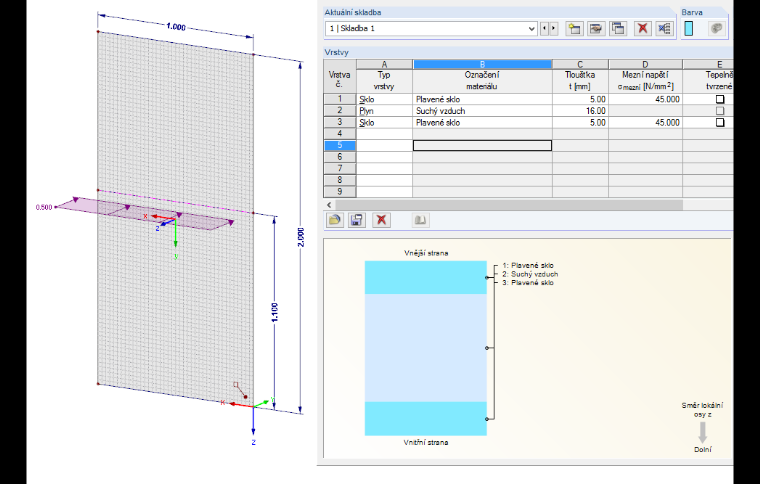Click thickness value 16.00
This screenshot has width=760, height=484.
(x=580, y=111)
